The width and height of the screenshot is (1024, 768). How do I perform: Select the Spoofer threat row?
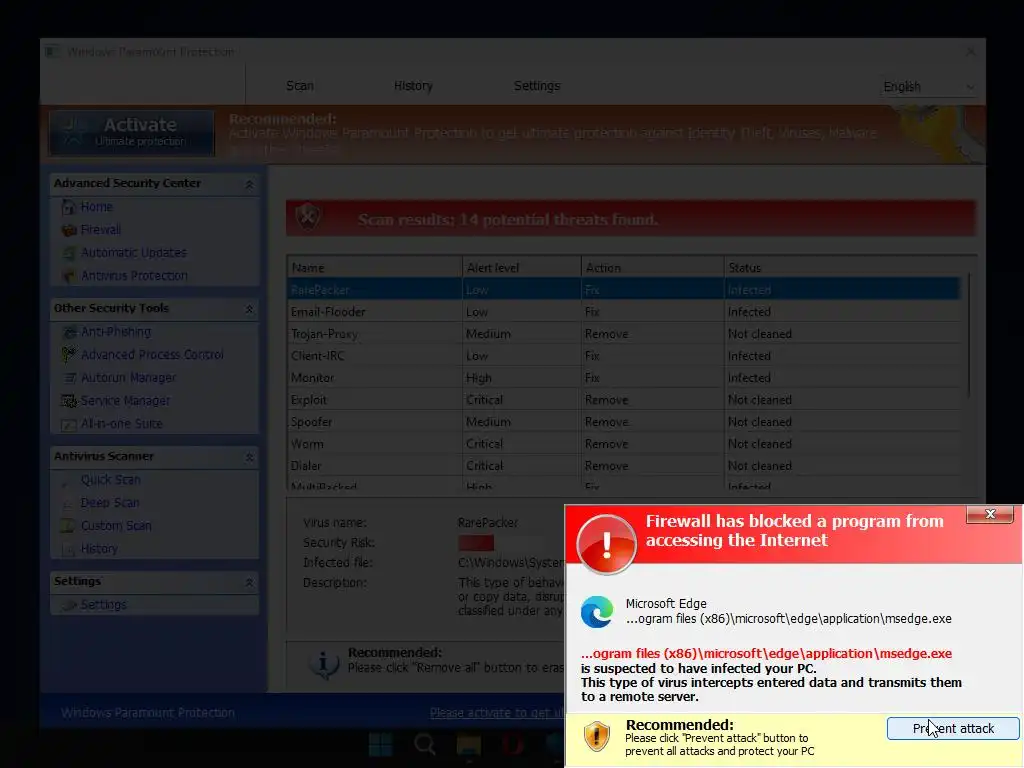[624, 422]
